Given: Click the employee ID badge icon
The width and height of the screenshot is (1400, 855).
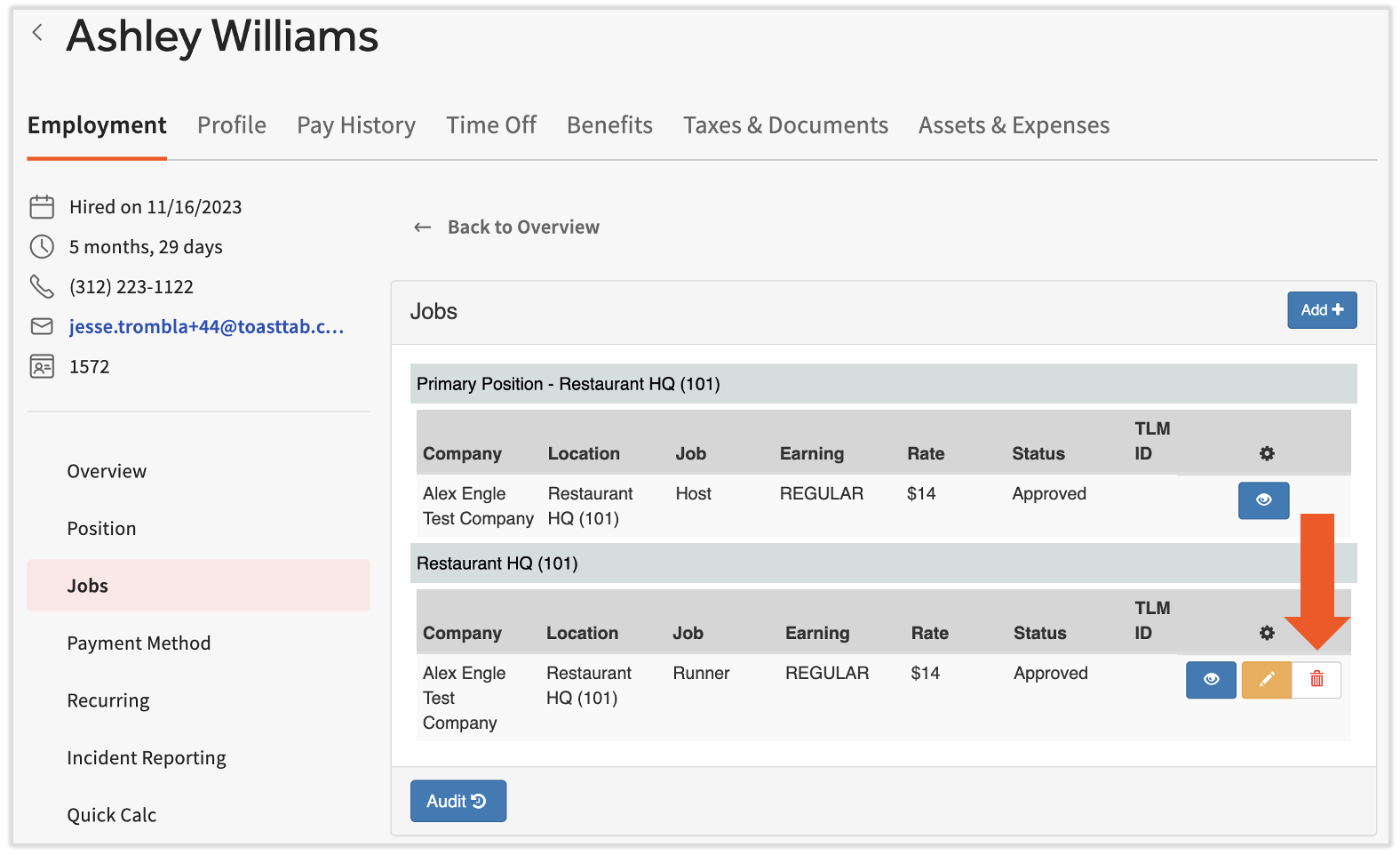Looking at the screenshot, I should click(42, 367).
